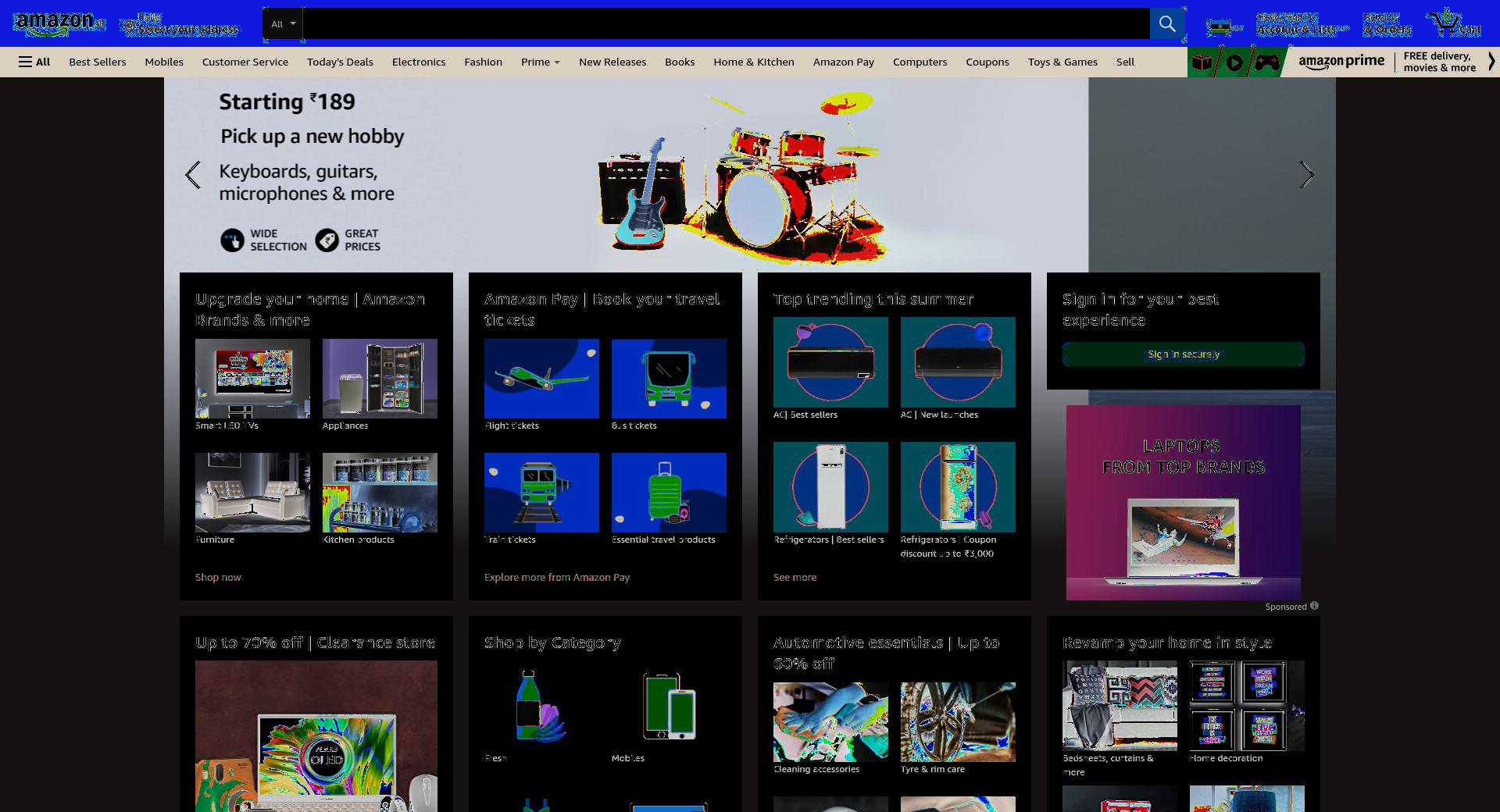This screenshot has height=812, width=1500.
Task: Click the FREE delivery, movies & more text
Action: click(1439, 62)
